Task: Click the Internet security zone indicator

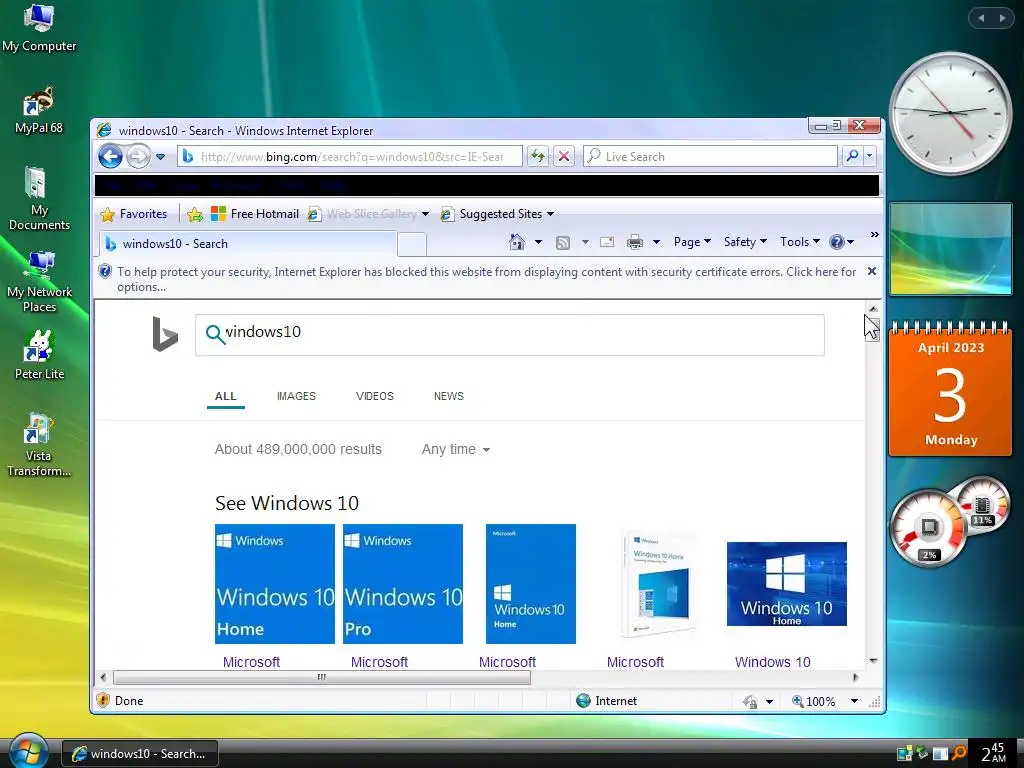Action: click(x=607, y=701)
